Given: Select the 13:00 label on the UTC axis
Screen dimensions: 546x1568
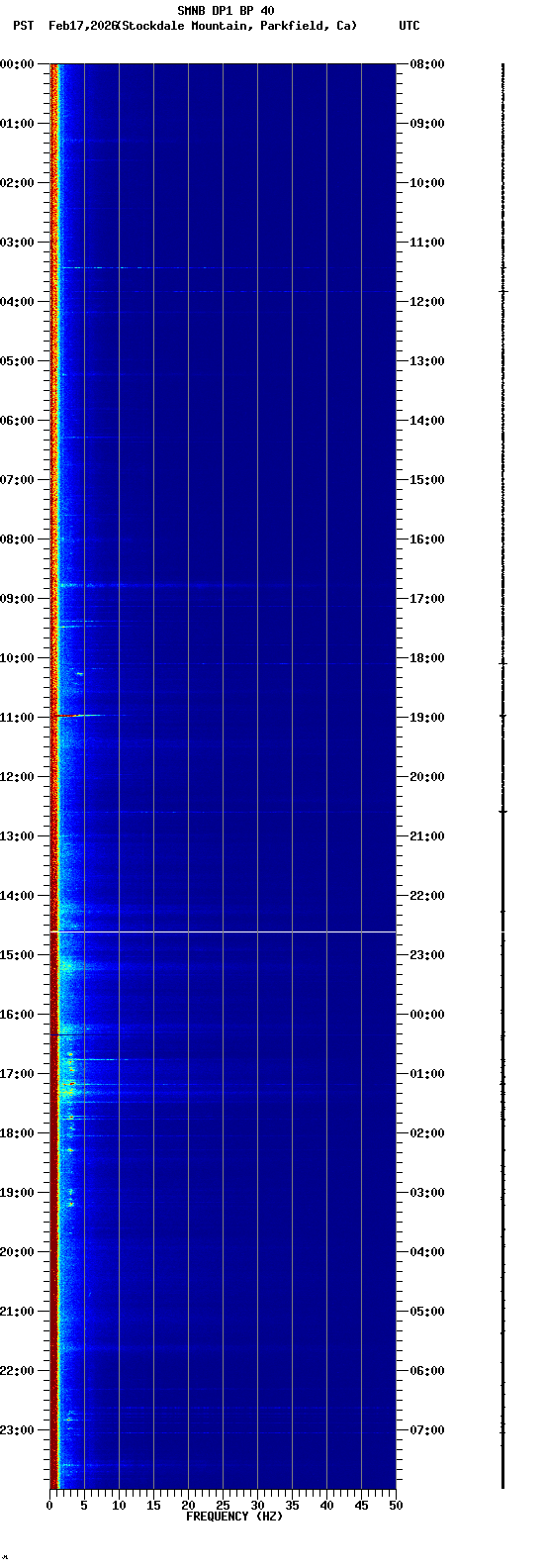Looking at the screenshot, I should [427, 361].
